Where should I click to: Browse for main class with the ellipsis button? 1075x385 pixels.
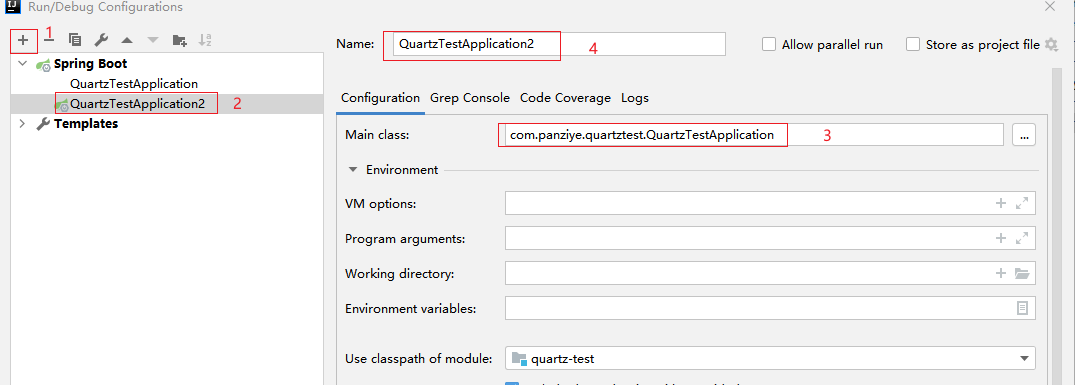(x=1024, y=135)
